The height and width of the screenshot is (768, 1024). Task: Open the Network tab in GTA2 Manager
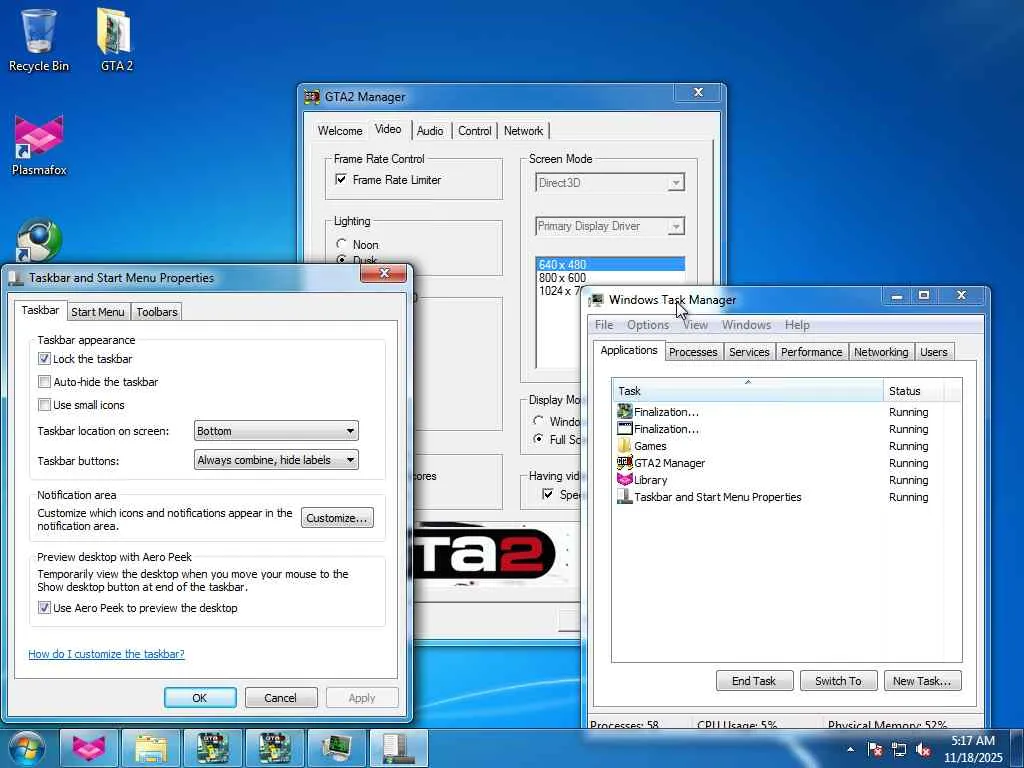click(x=524, y=131)
